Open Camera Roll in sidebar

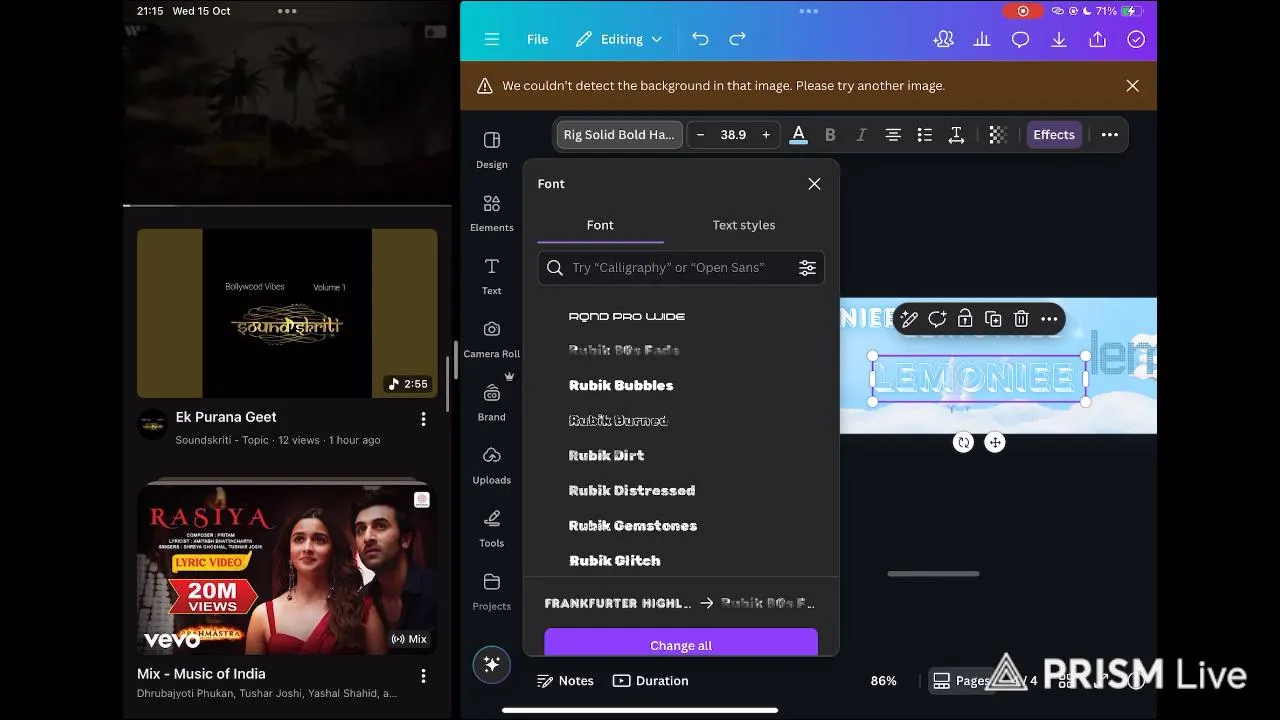(x=491, y=339)
